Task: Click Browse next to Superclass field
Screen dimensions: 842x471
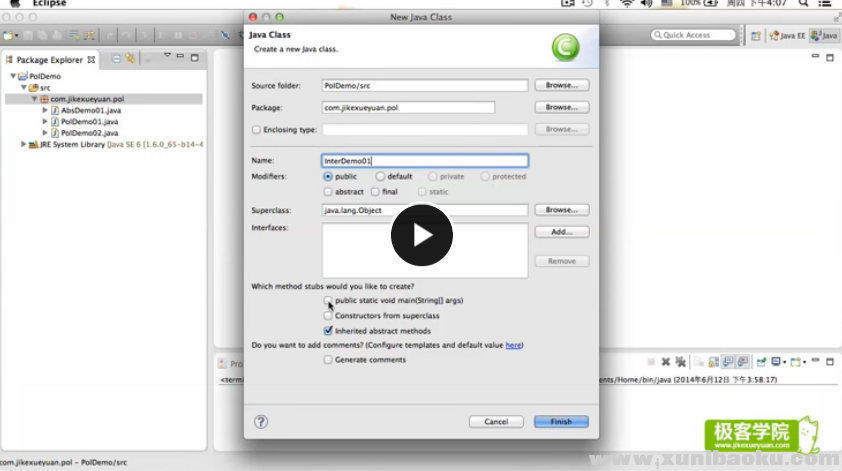Action: (x=561, y=210)
